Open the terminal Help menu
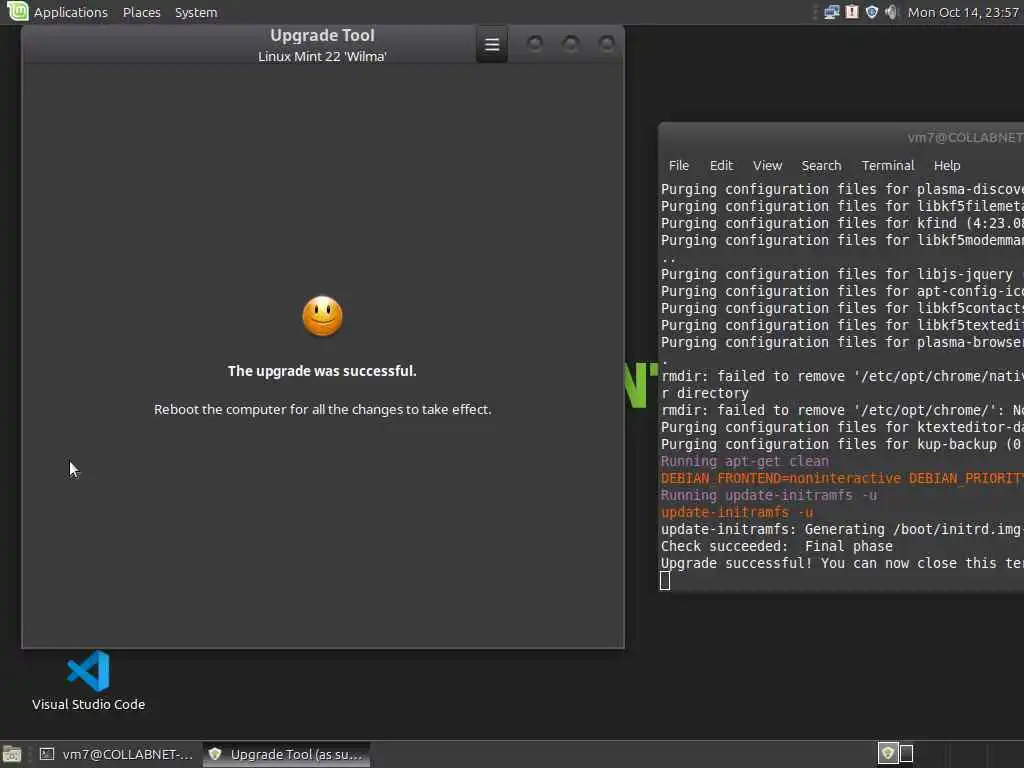The image size is (1024, 768). coord(946,165)
